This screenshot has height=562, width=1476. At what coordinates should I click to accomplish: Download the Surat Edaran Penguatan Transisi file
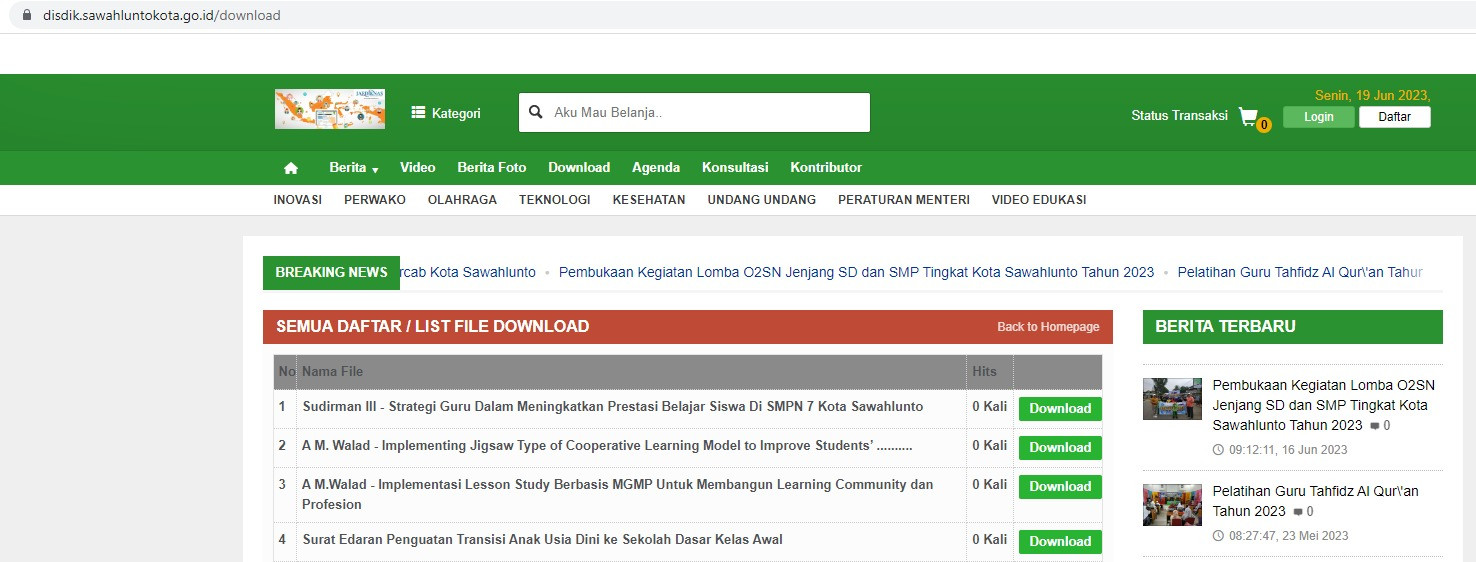point(1060,541)
